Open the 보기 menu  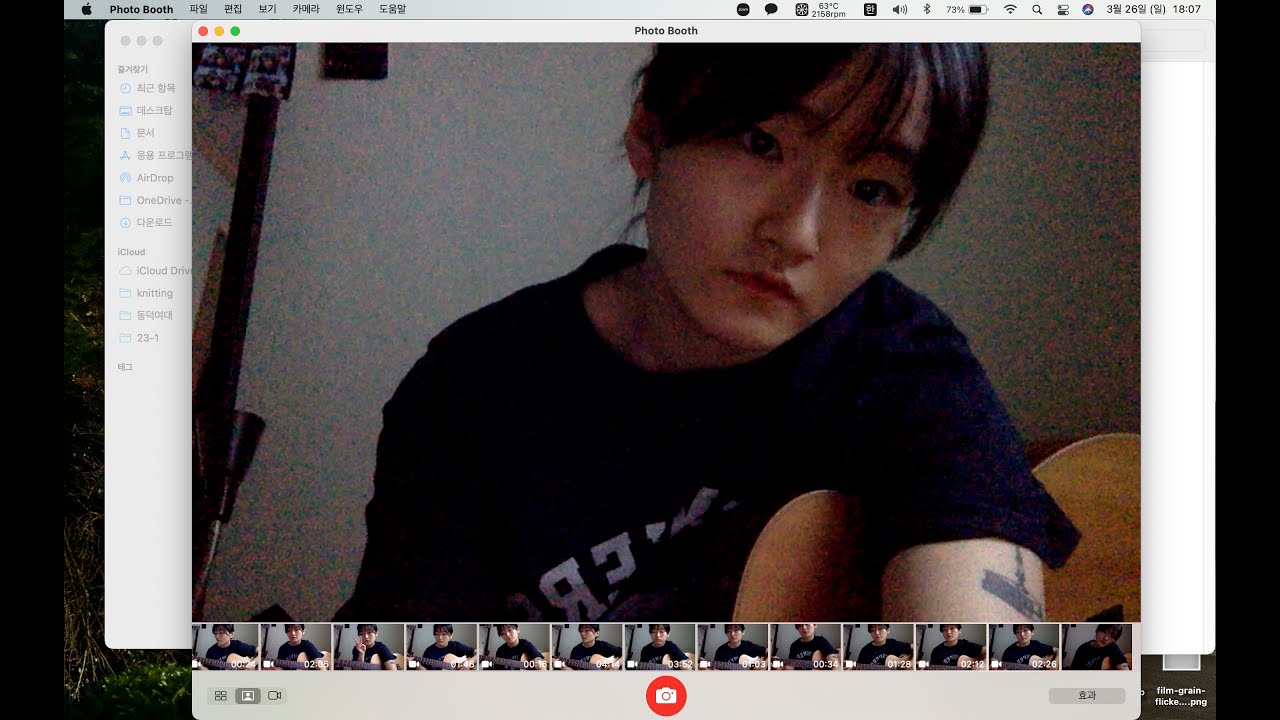[x=267, y=9]
